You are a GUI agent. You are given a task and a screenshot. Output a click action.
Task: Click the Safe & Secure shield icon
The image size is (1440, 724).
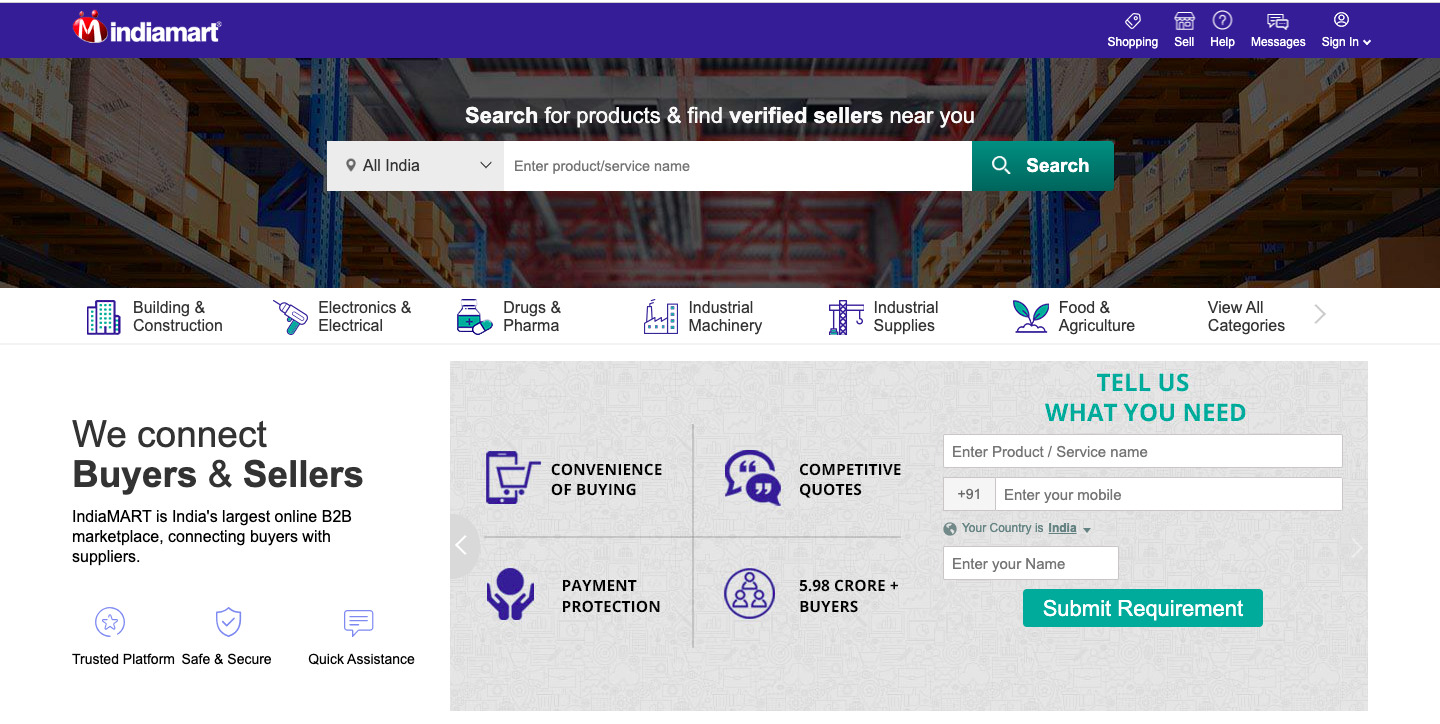pos(229,622)
